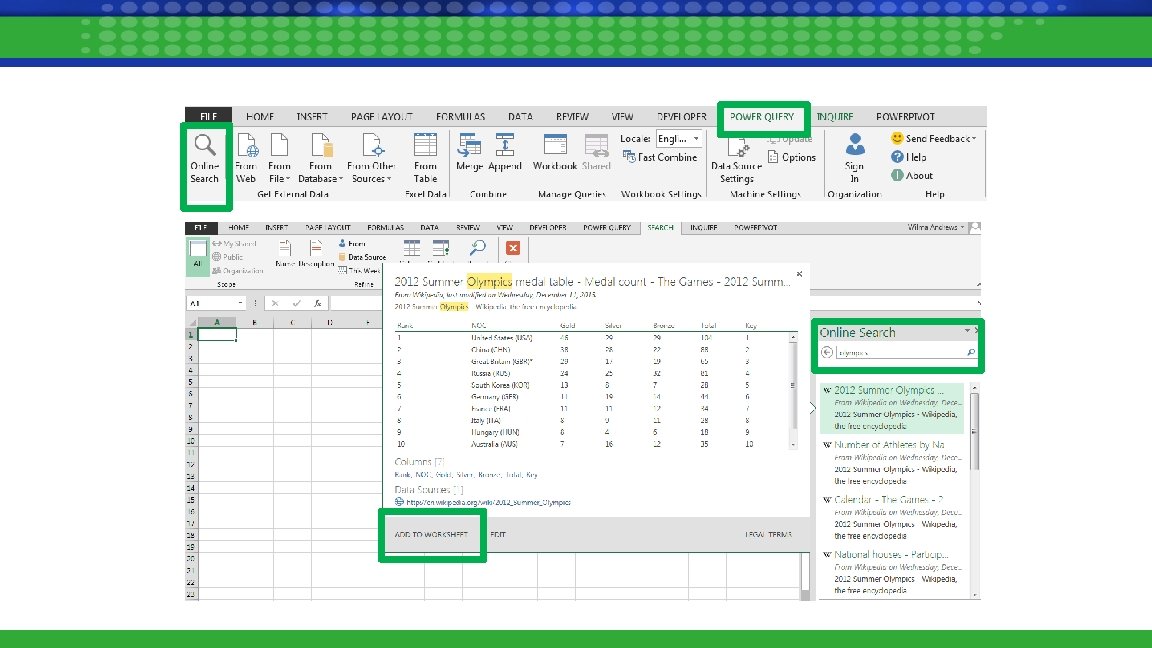
Task: Select the National houses search result
Action: tap(891, 572)
